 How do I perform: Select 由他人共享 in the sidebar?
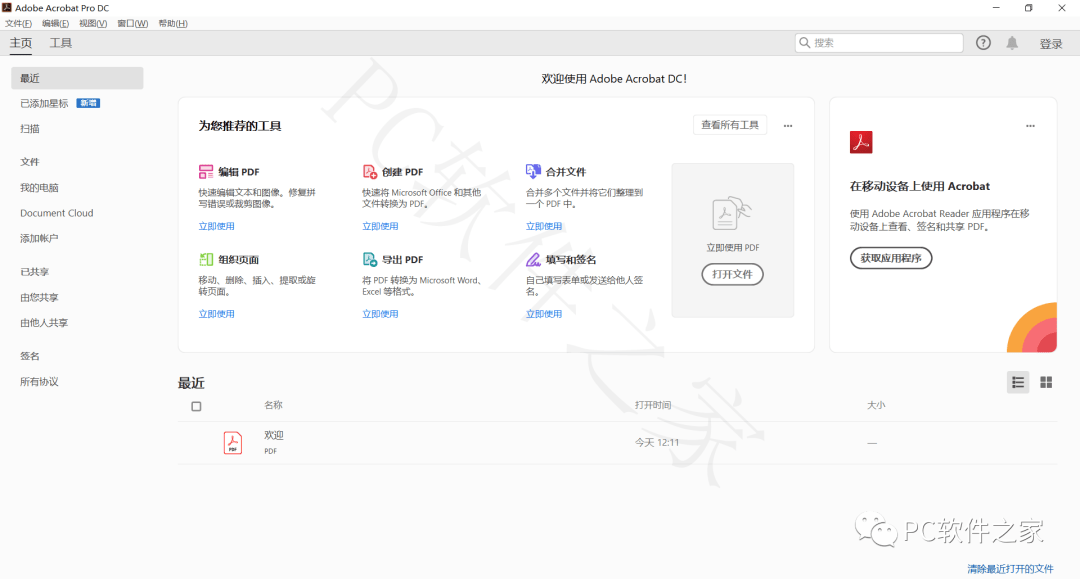(44, 322)
